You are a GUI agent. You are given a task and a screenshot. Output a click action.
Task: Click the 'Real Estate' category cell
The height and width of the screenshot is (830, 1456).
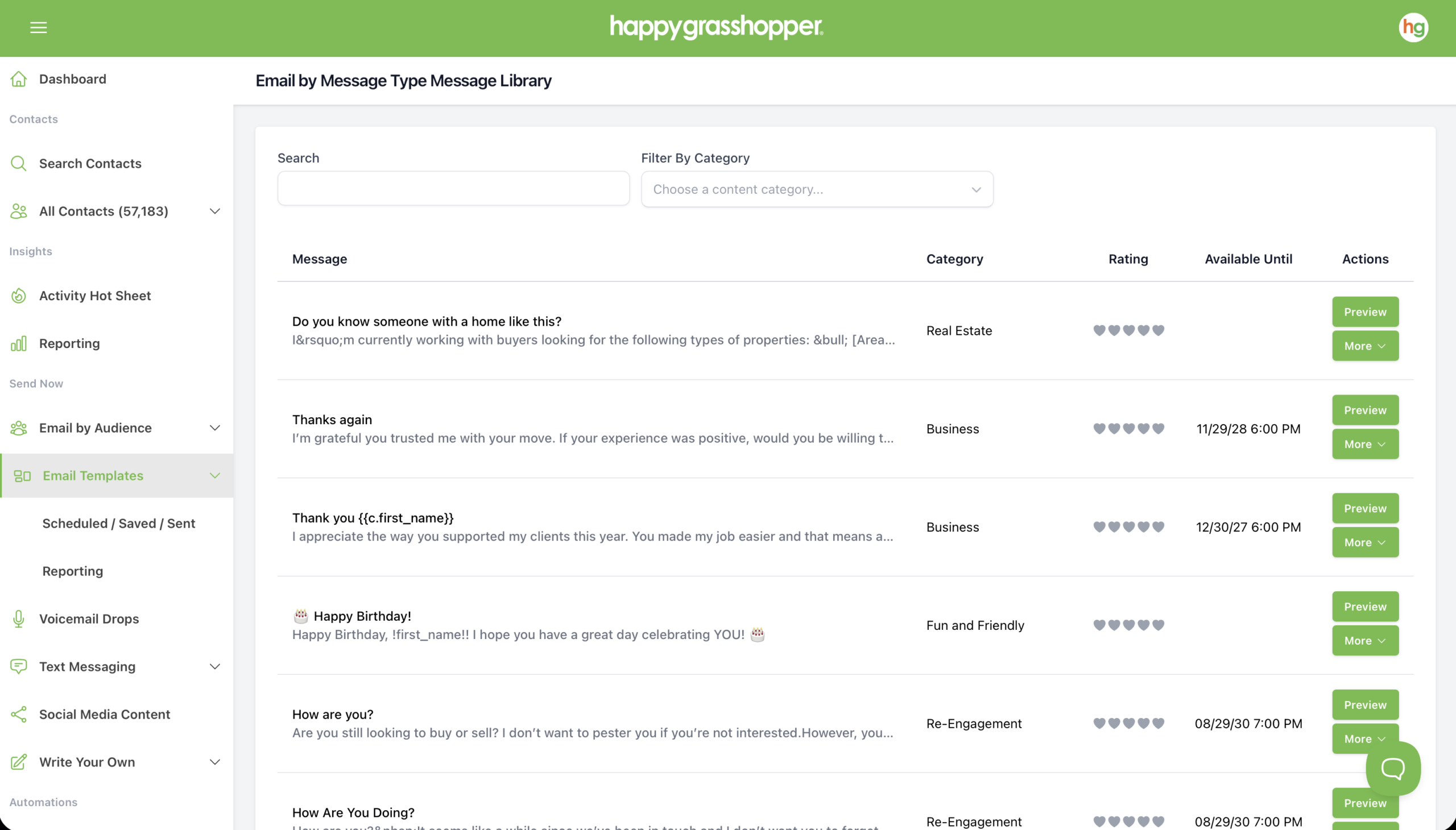pyautogui.click(x=959, y=331)
